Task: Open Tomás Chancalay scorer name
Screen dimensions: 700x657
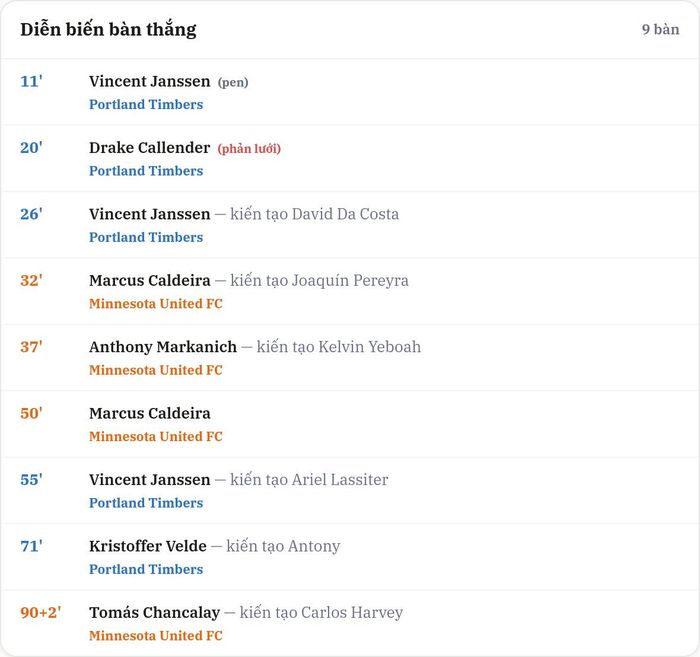Action: point(154,612)
